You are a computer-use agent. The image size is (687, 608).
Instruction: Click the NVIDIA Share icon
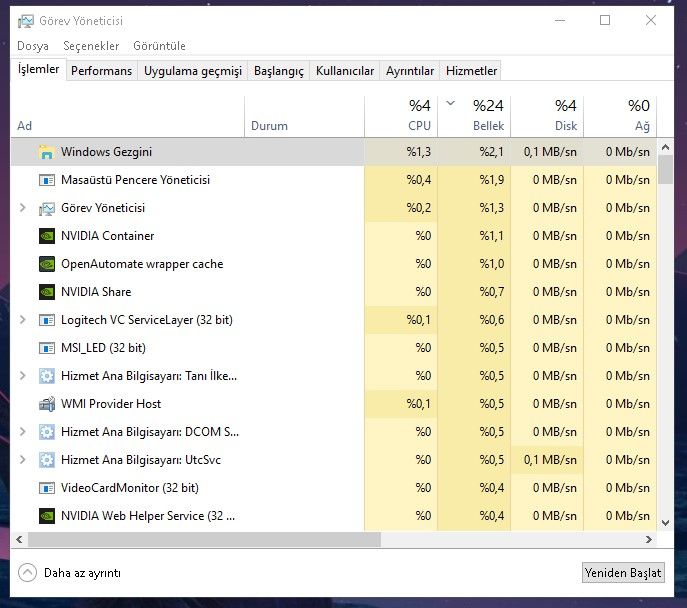(x=46, y=292)
